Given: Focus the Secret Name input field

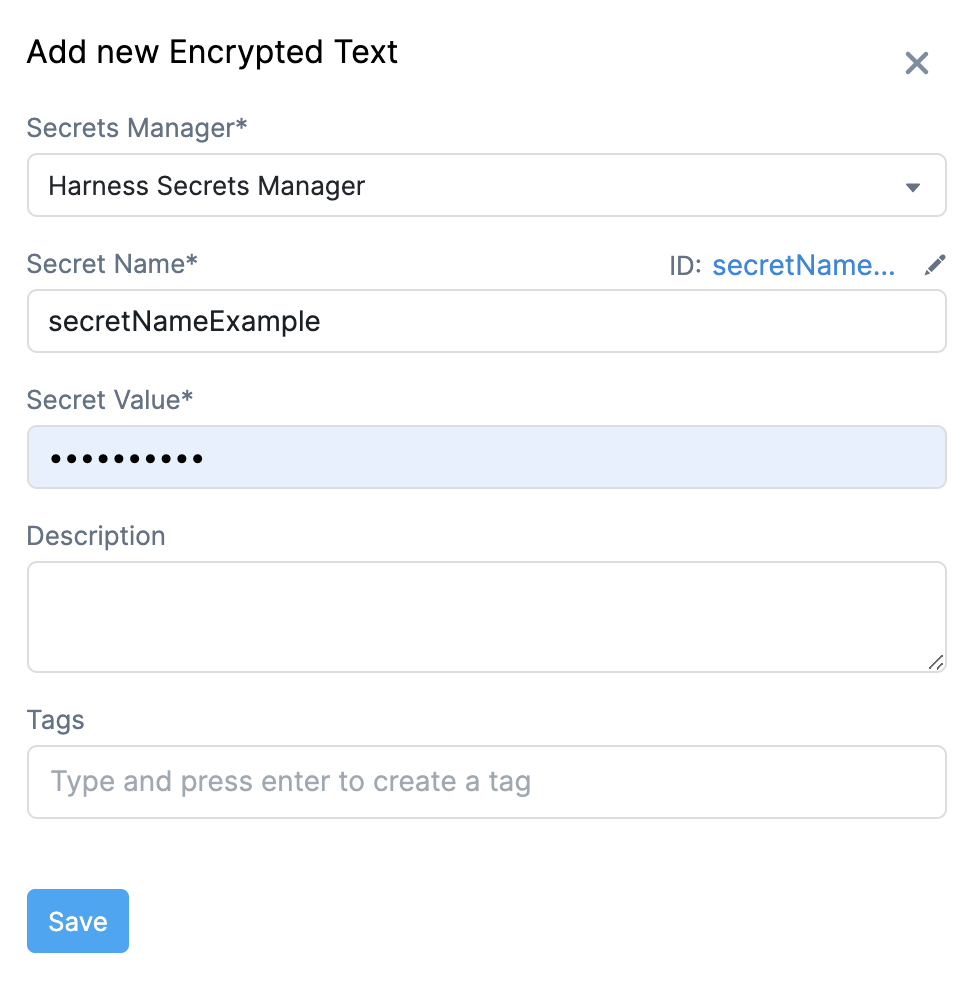Looking at the screenshot, I should tap(487, 321).
